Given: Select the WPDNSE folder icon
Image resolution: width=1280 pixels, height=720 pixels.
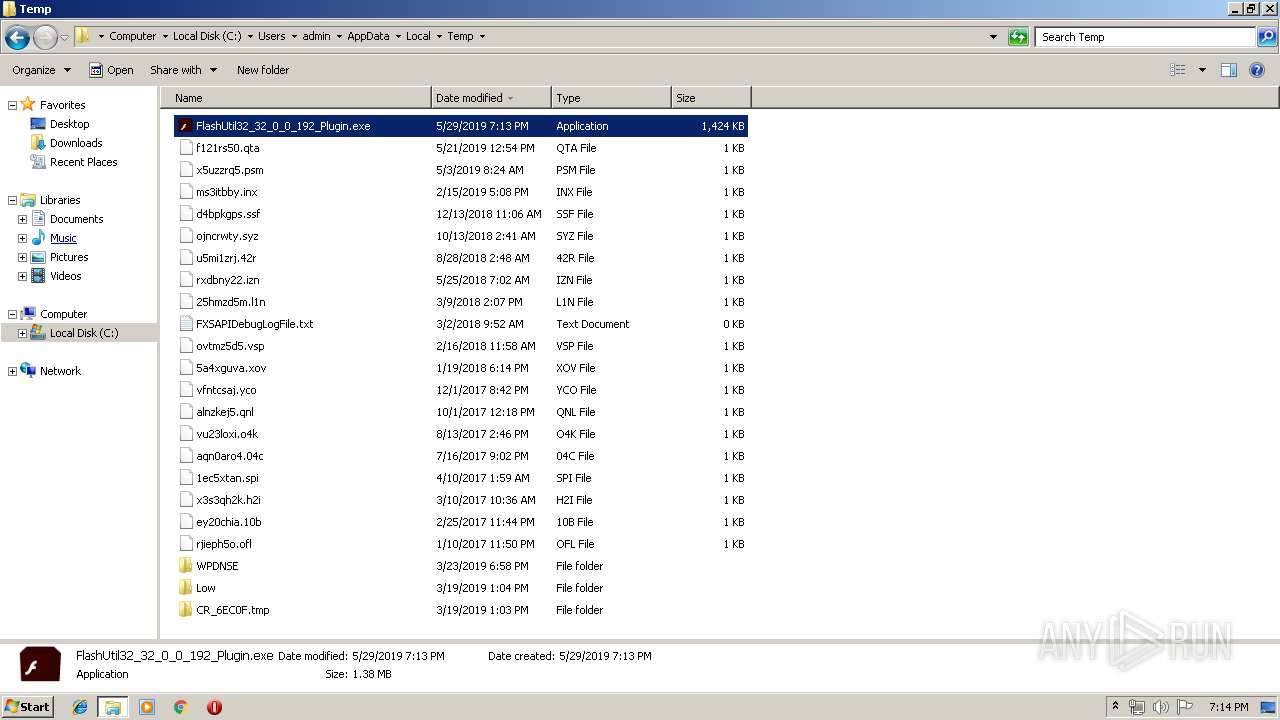Looking at the screenshot, I should [x=185, y=566].
